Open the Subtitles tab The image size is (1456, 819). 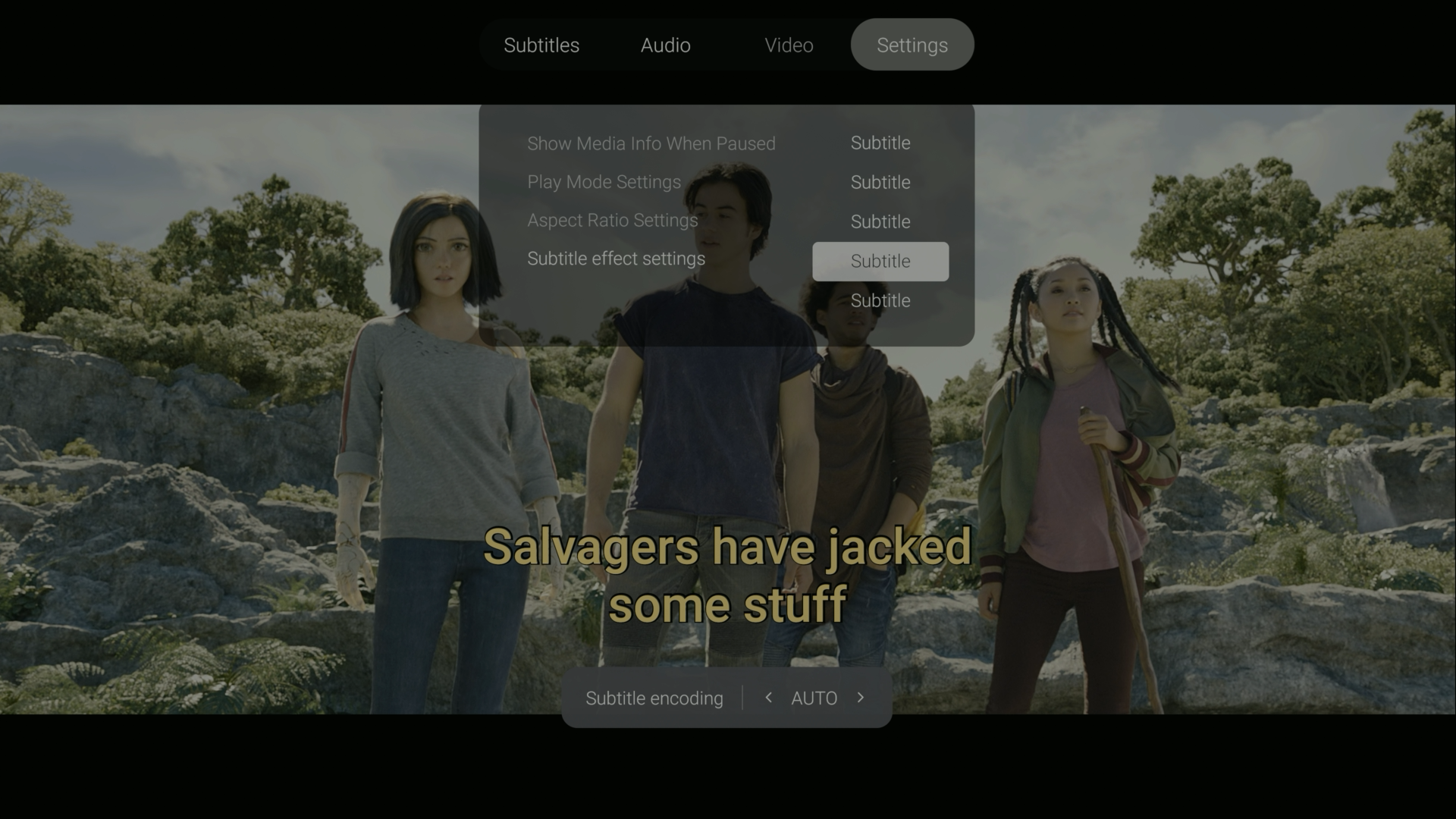[x=541, y=45]
